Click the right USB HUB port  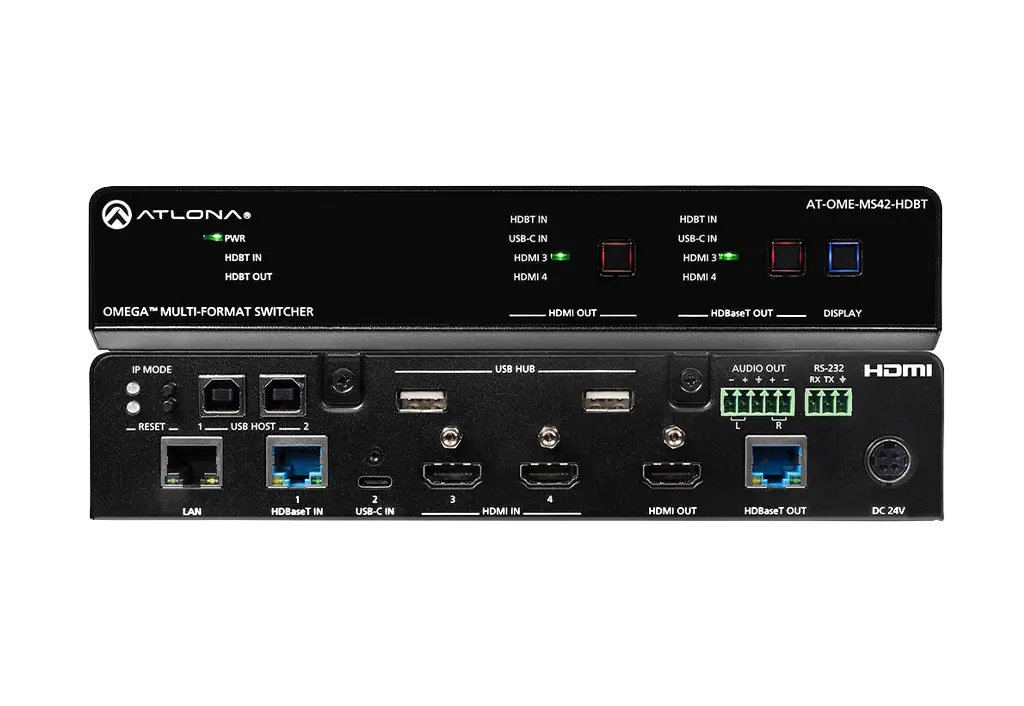(608, 400)
